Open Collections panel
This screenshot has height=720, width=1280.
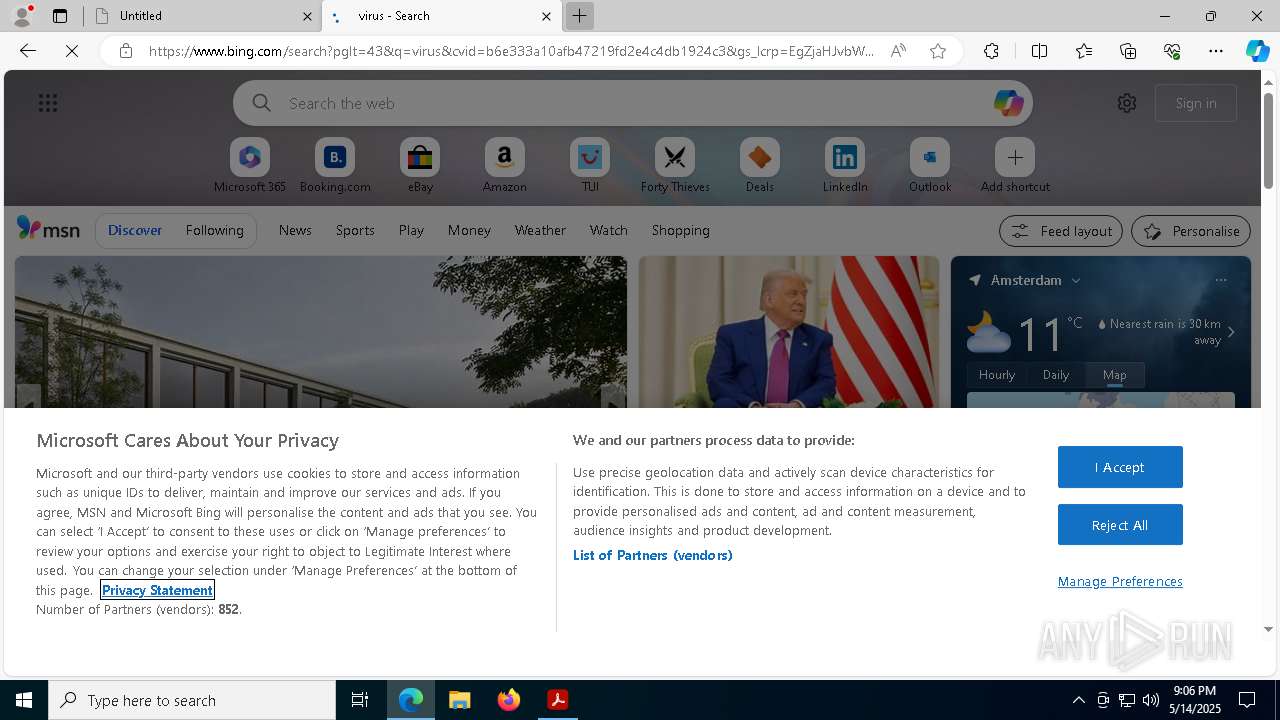click(1128, 51)
